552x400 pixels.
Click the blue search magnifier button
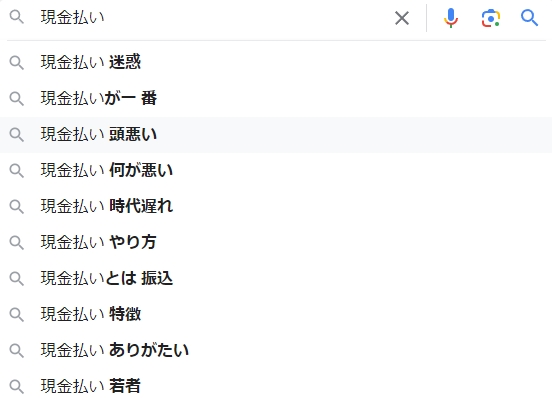click(529, 18)
